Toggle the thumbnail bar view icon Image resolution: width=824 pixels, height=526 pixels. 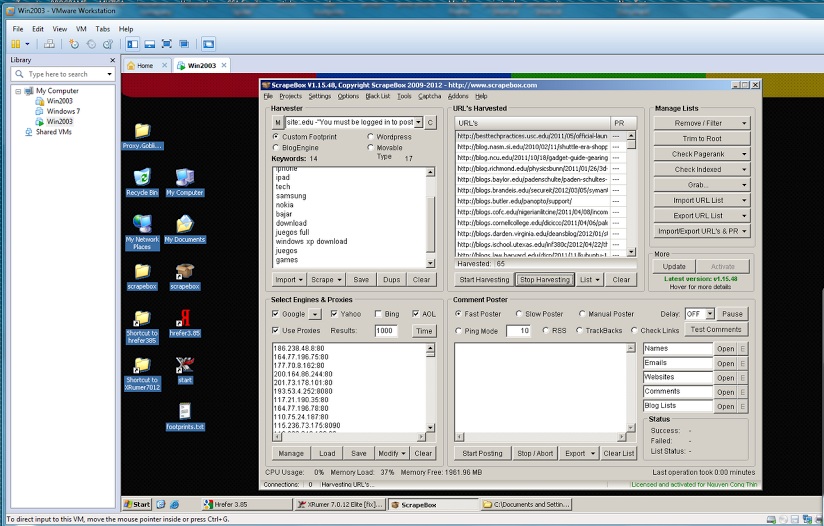point(149,44)
